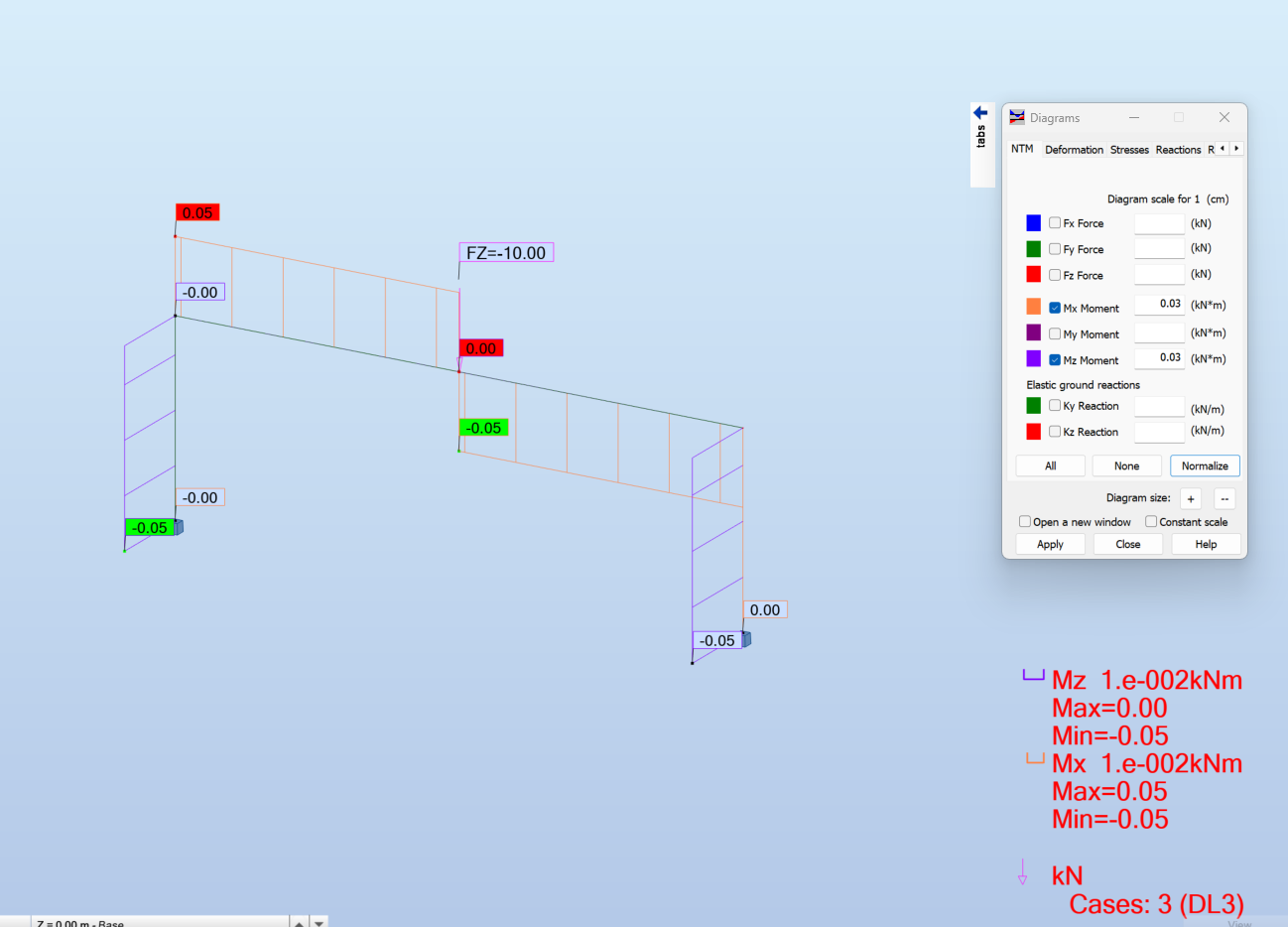This screenshot has width=1288, height=927.
Task: Click the Mx Moment scale input field
Action: coord(1159,305)
